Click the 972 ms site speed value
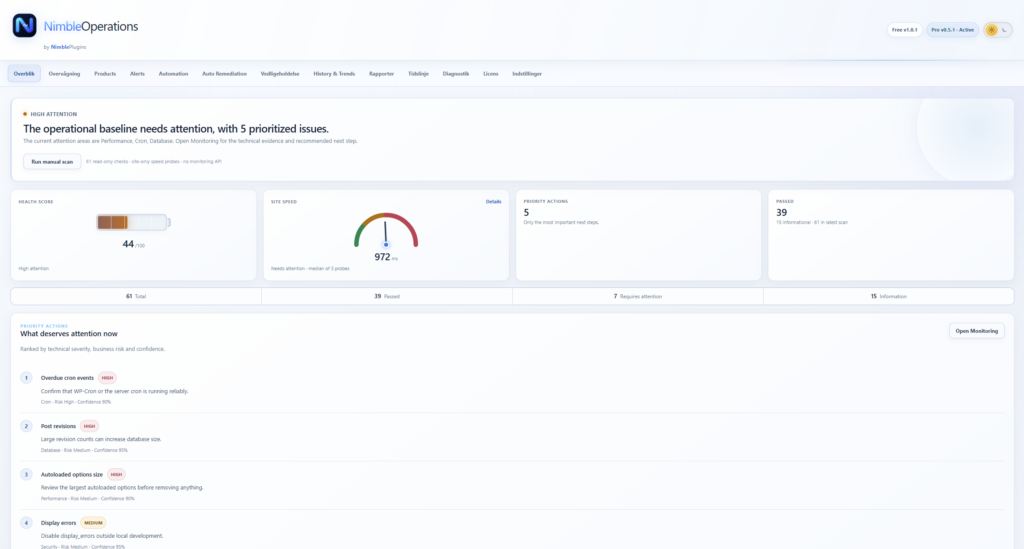 [x=386, y=257]
